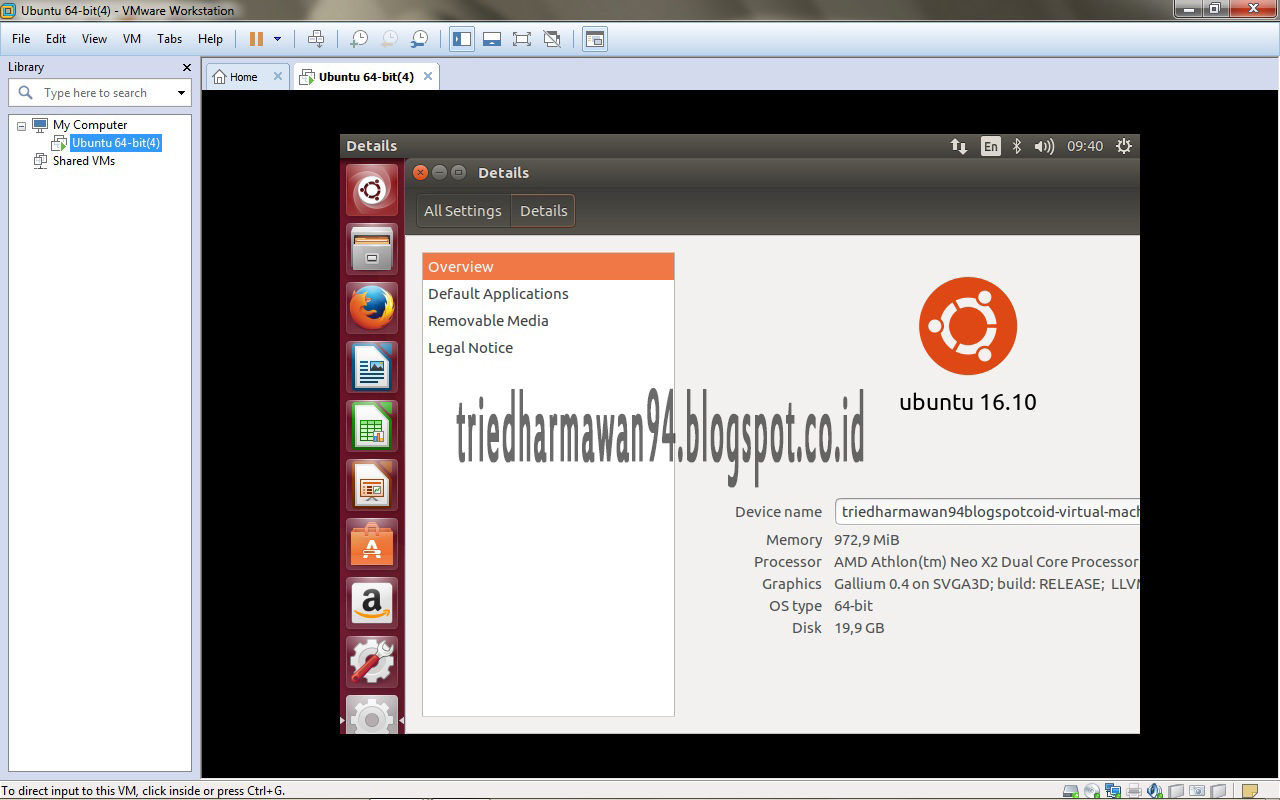The image size is (1280, 800).
Task: Close the Home tab
Action: click(x=278, y=76)
